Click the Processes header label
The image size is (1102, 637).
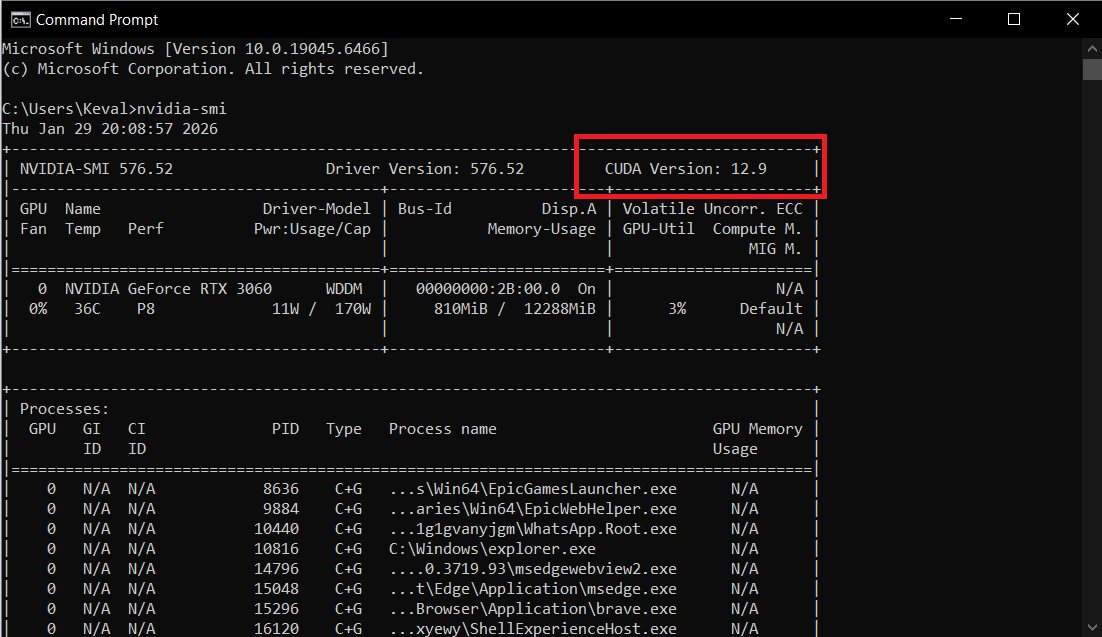[x=64, y=408]
